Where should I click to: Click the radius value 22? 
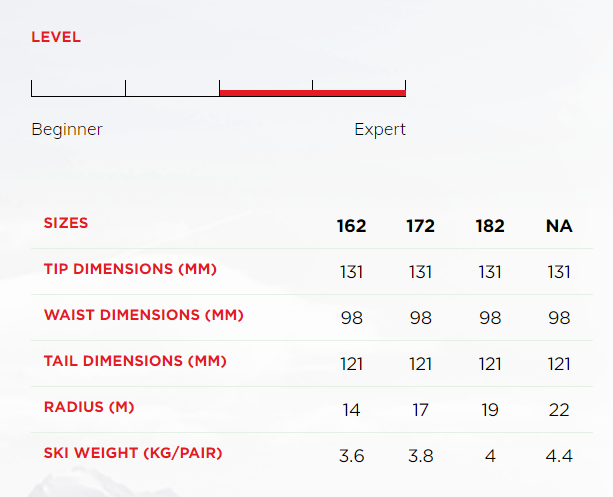coord(559,410)
